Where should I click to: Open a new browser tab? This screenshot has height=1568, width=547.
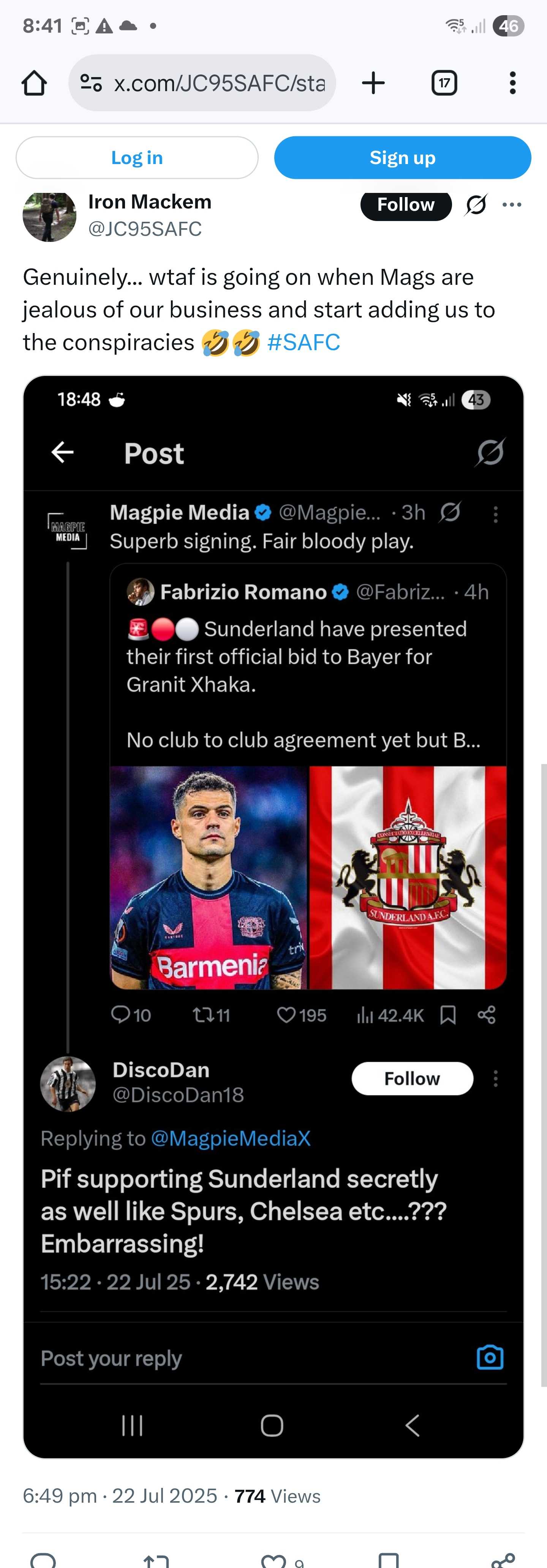coord(373,83)
